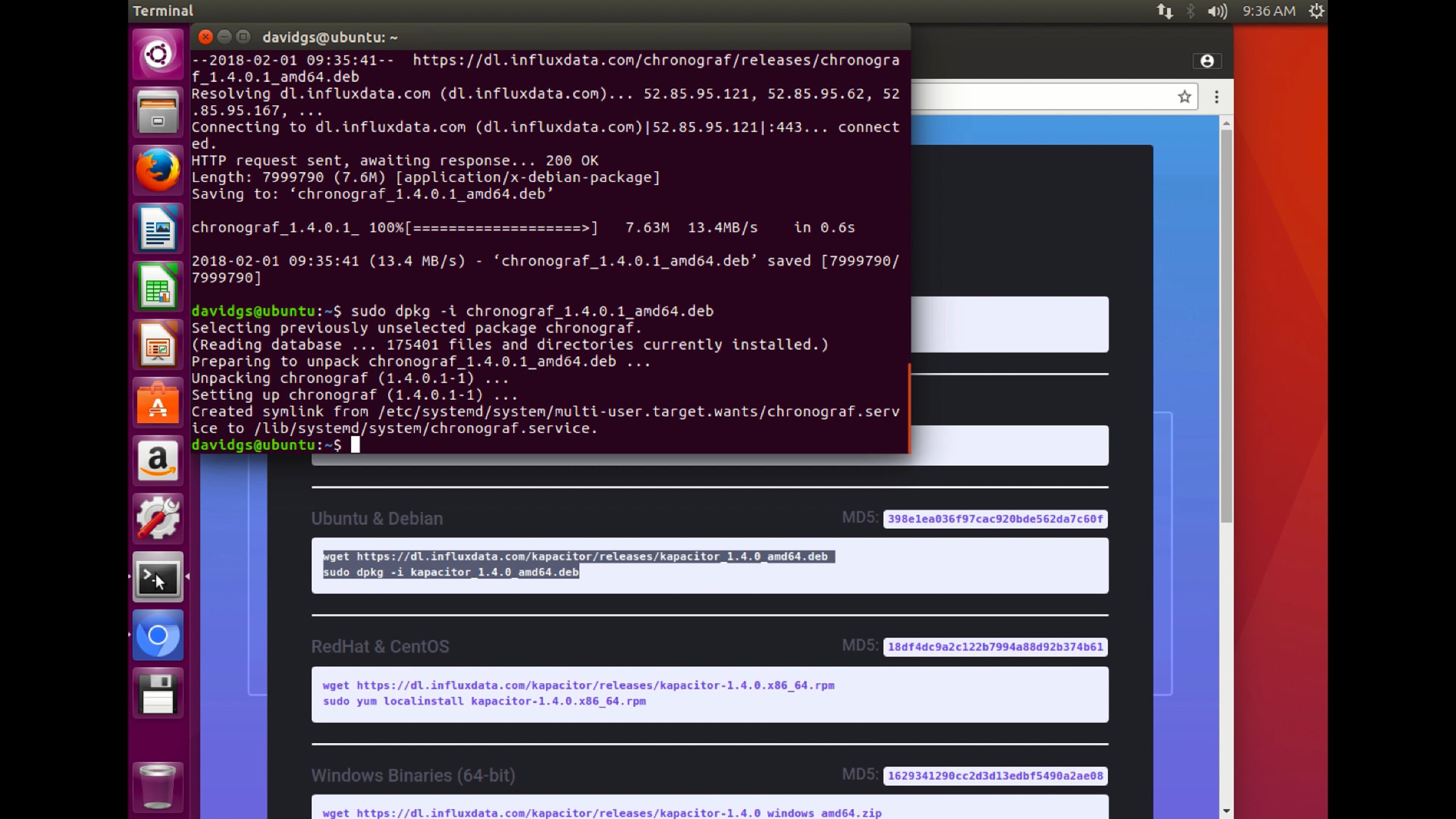Click the 'RedHat & CentOS' section heading

(x=380, y=647)
